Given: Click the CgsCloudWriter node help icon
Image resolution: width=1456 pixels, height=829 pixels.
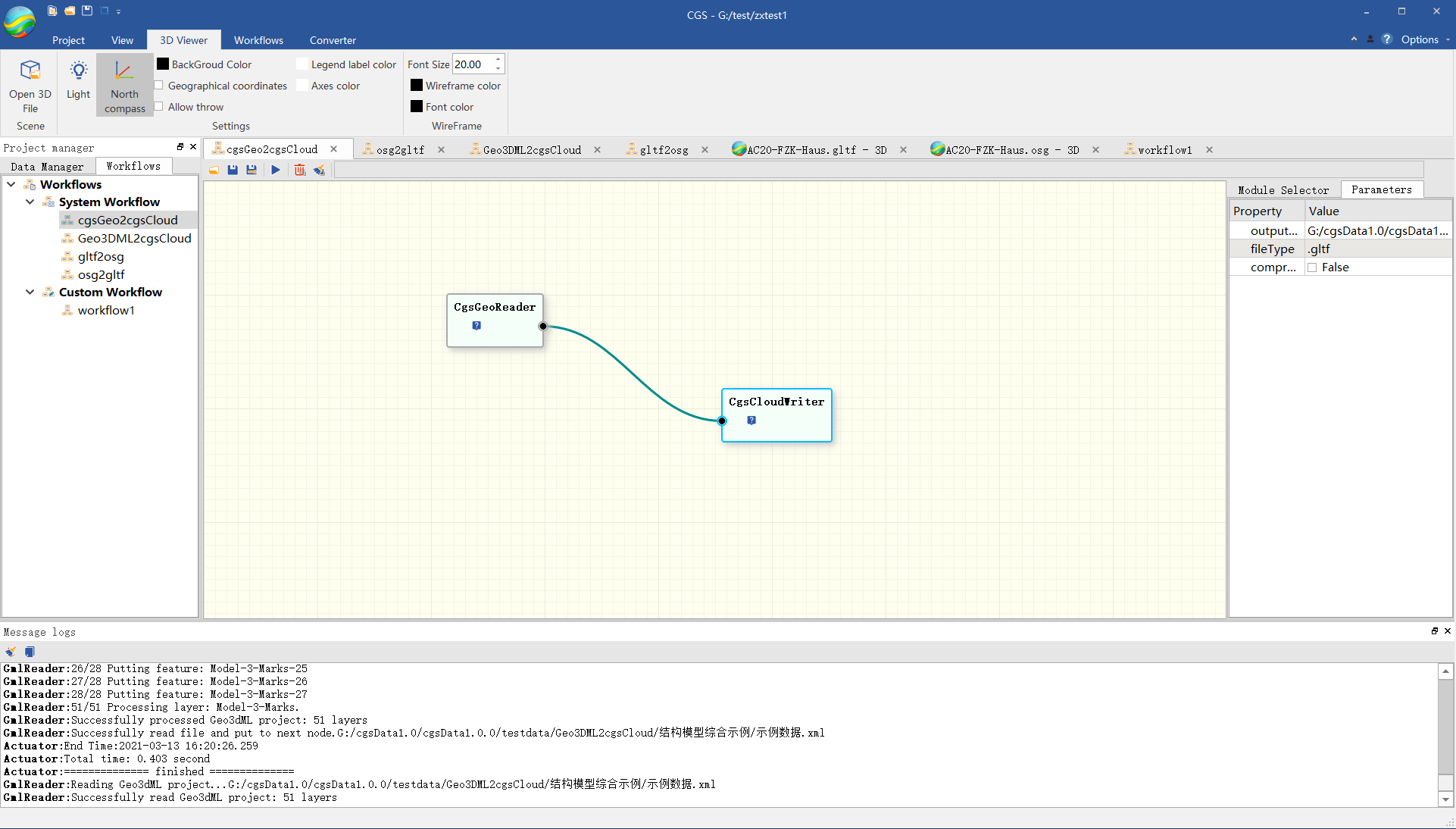Looking at the screenshot, I should coord(751,421).
